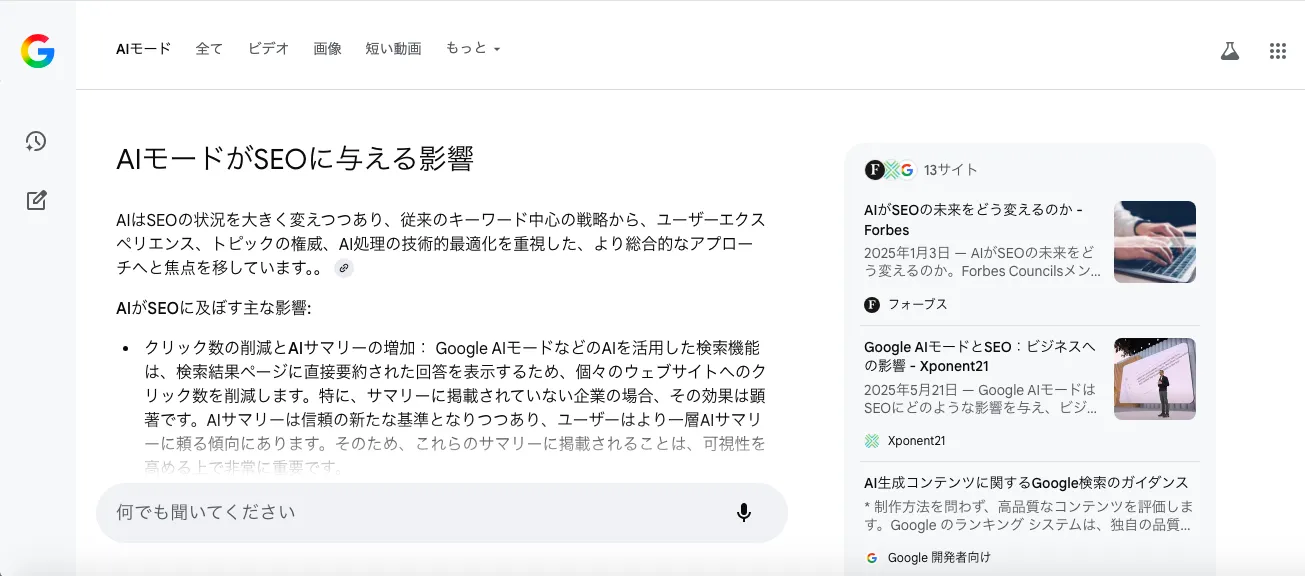Viewport: 1305px width, 576px height.
Task: Click the Google 開発者向け source name
Action: point(939,558)
